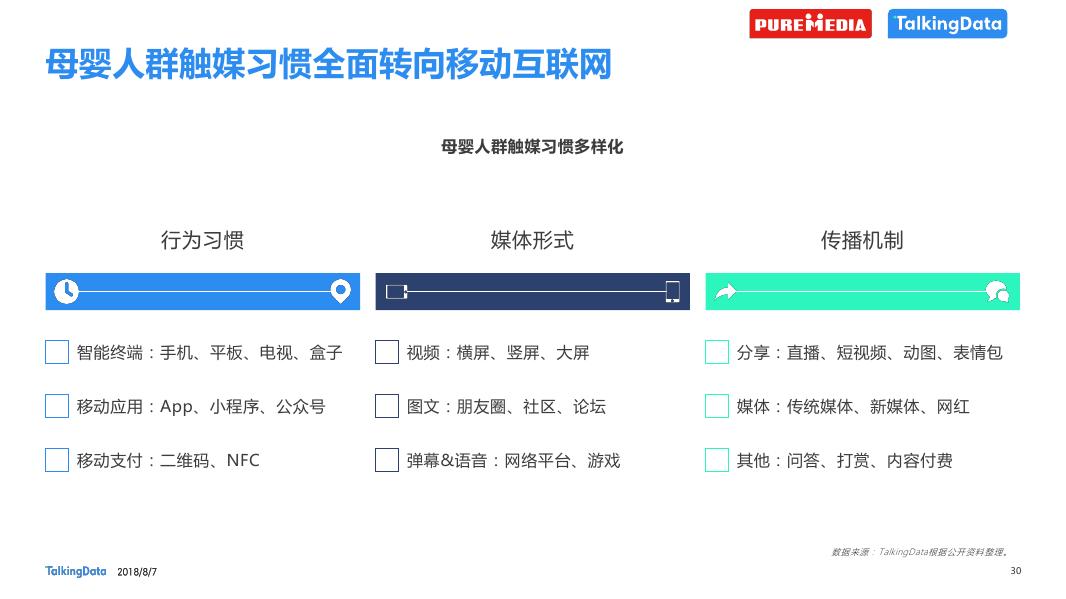This screenshot has height=599, width=1066.
Task: Check the 智能终端 checkbox
Action: 57,352
